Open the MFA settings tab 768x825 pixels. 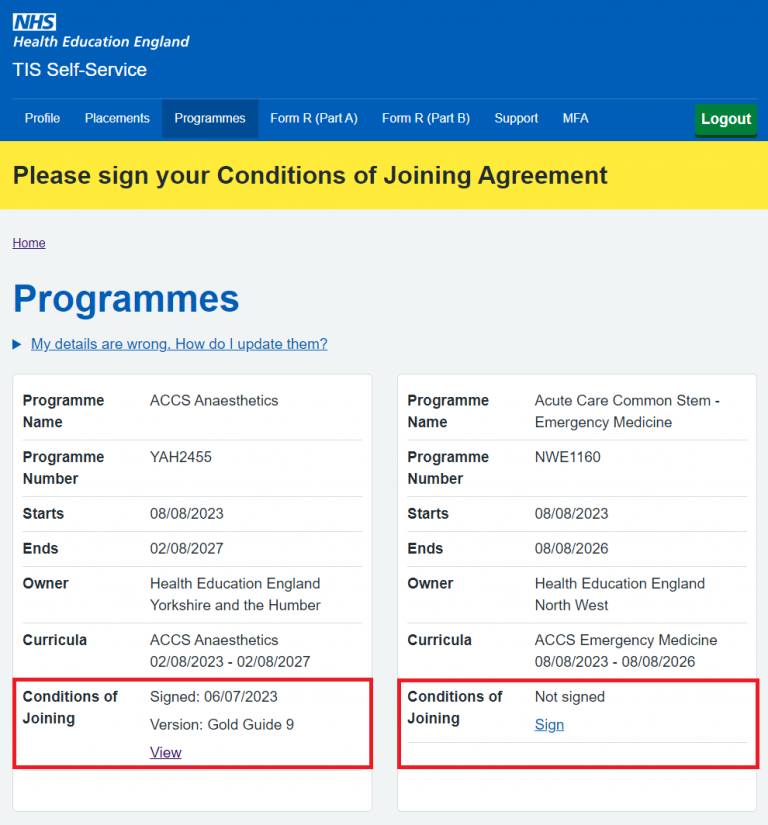coord(575,118)
